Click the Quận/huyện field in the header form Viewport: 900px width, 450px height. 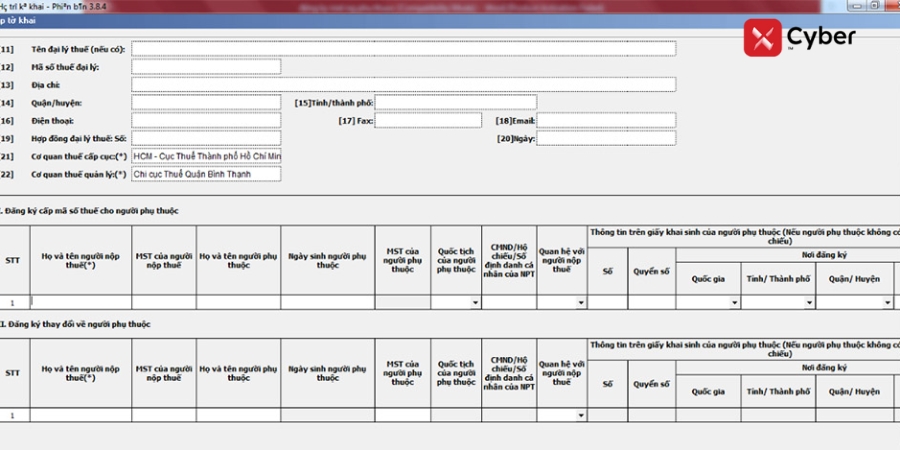[x=206, y=102]
